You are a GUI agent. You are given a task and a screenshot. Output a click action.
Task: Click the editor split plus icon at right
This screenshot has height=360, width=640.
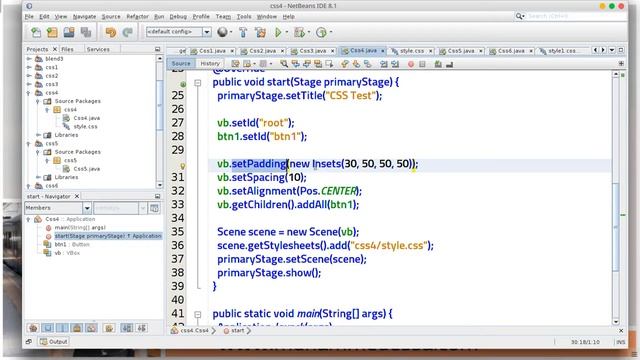coord(621,64)
